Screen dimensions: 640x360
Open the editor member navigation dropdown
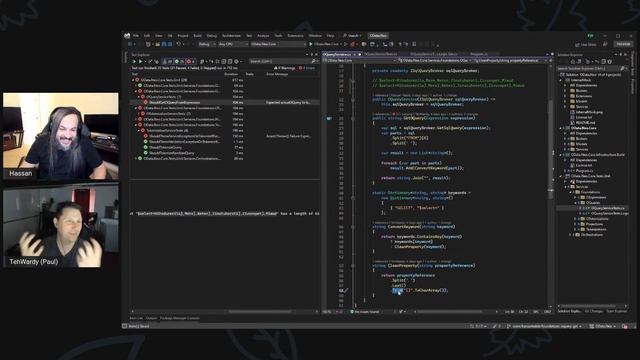coord(512,61)
